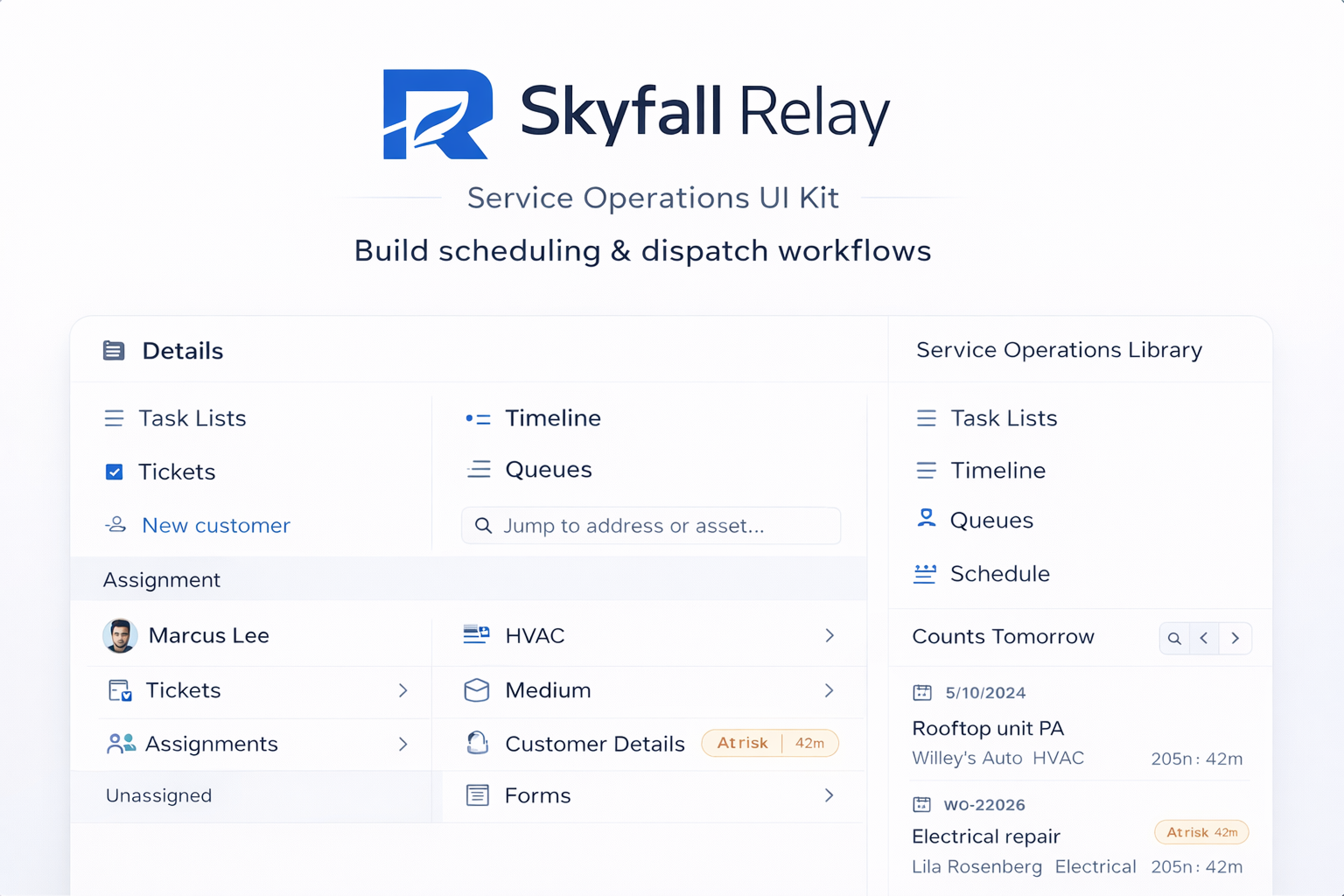The width and height of the screenshot is (1344, 896).
Task: Click the Details panel document icon
Action: click(x=114, y=350)
